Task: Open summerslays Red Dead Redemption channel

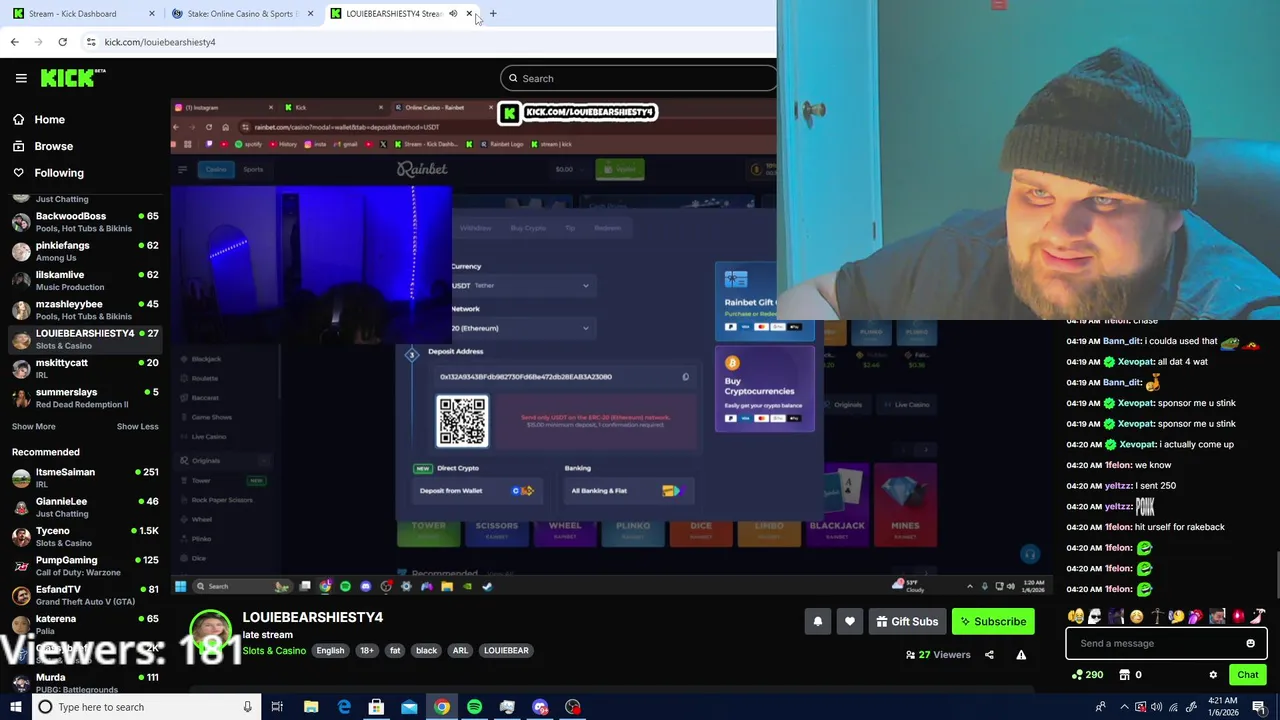Action: coord(84,398)
